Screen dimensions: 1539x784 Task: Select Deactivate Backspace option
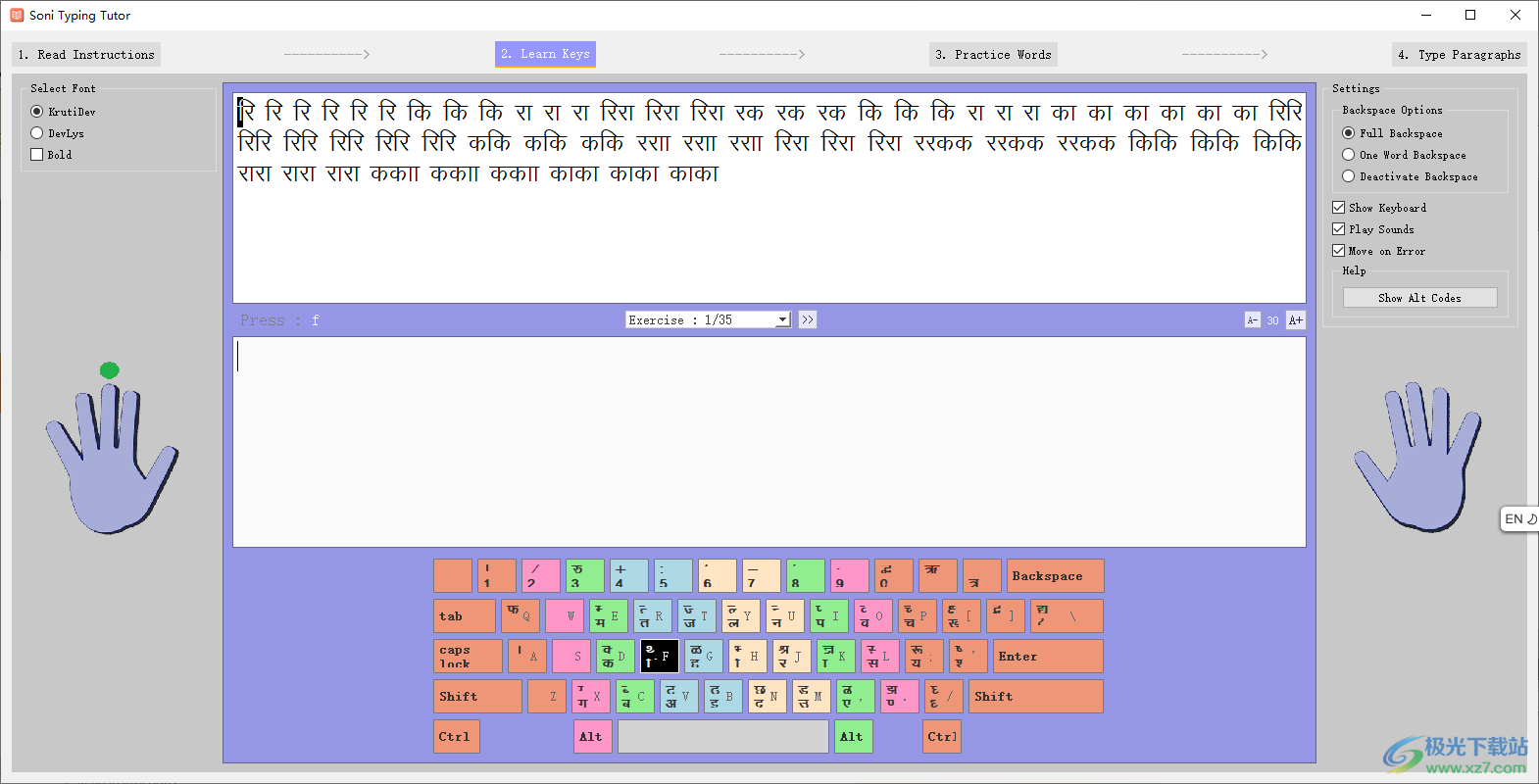click(1410, 176)
